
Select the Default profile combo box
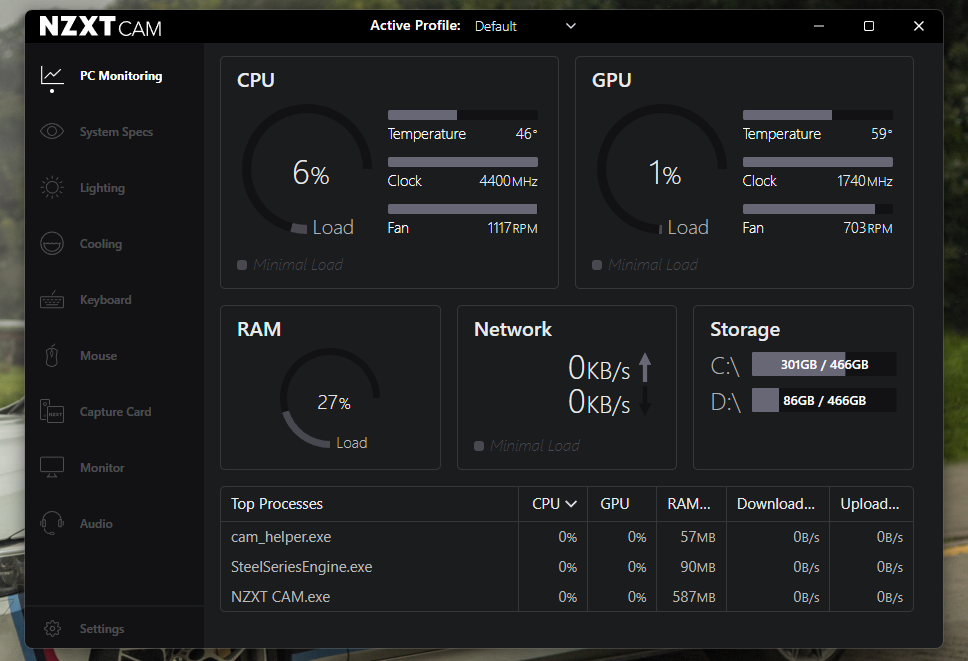pos(525,26)
